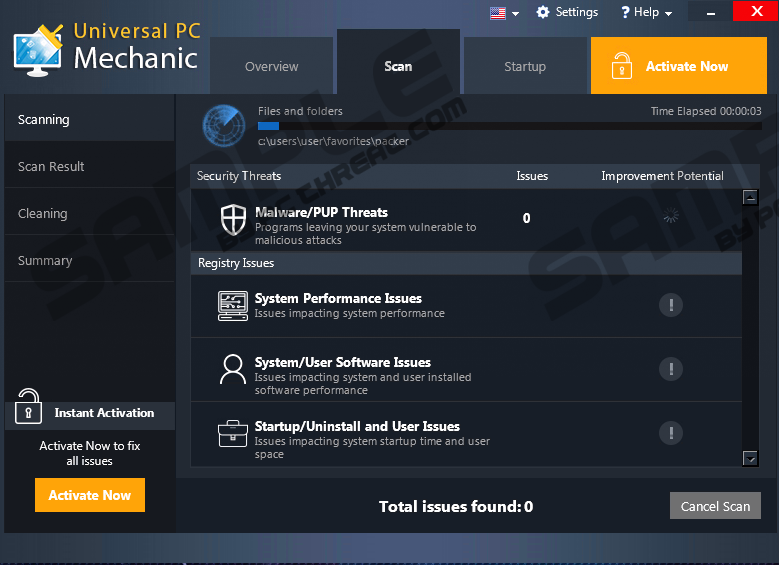Open the US flag language selector
This screenshot has height=565, width=779.
pos(497,13)
